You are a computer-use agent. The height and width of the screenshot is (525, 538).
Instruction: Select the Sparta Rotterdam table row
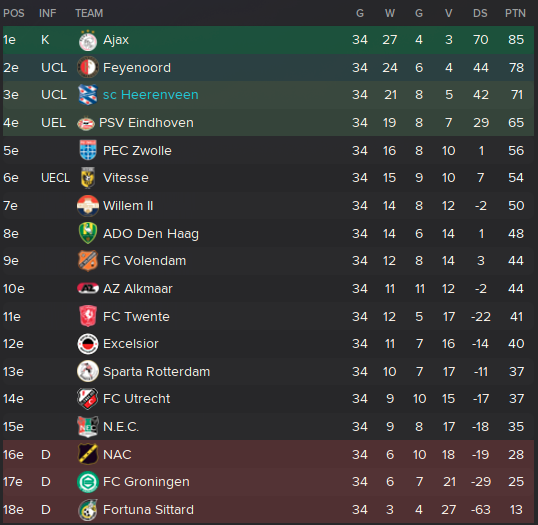tap(268, 372)
